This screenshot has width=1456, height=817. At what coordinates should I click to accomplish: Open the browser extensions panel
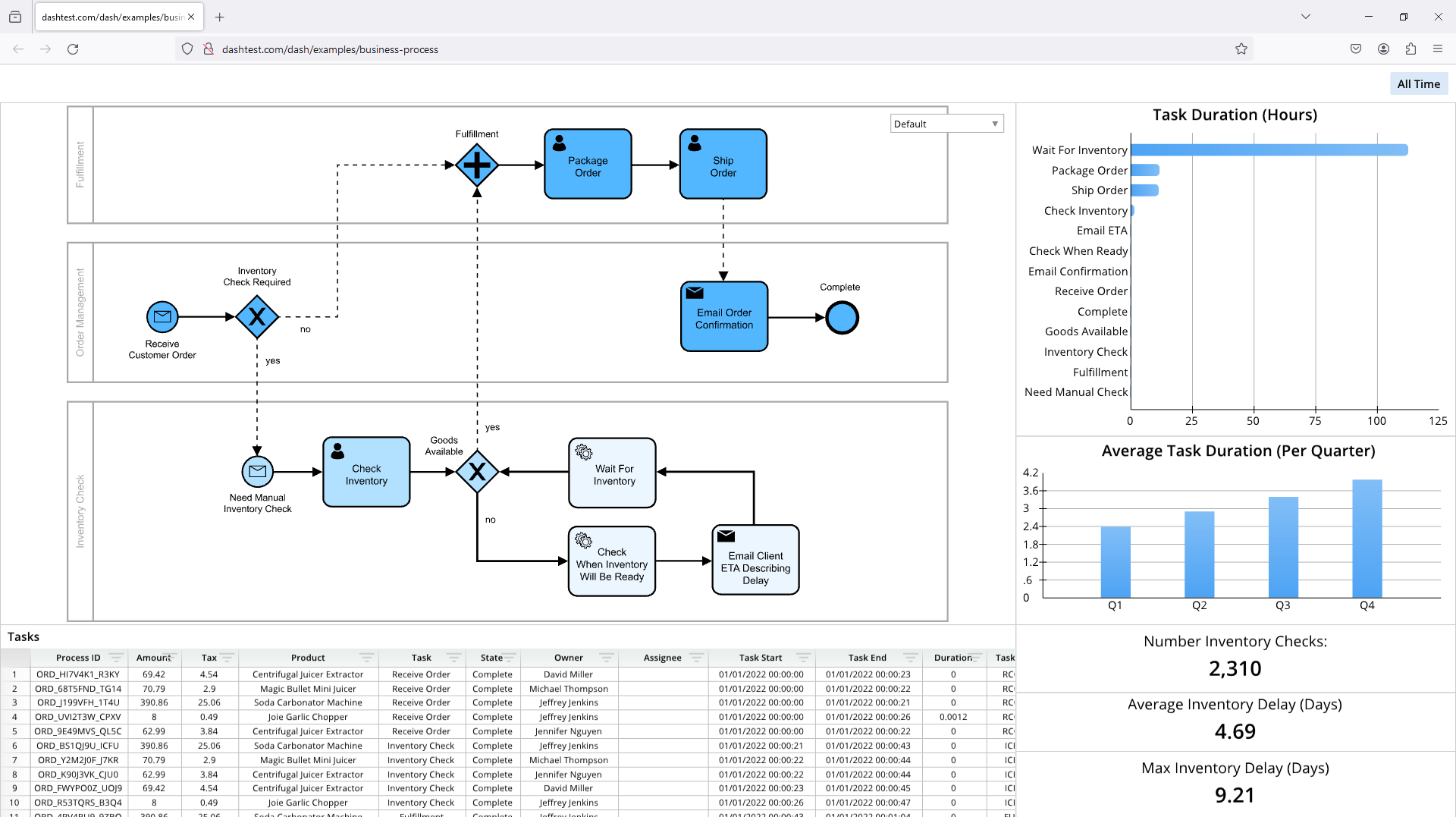point(1410,49)
